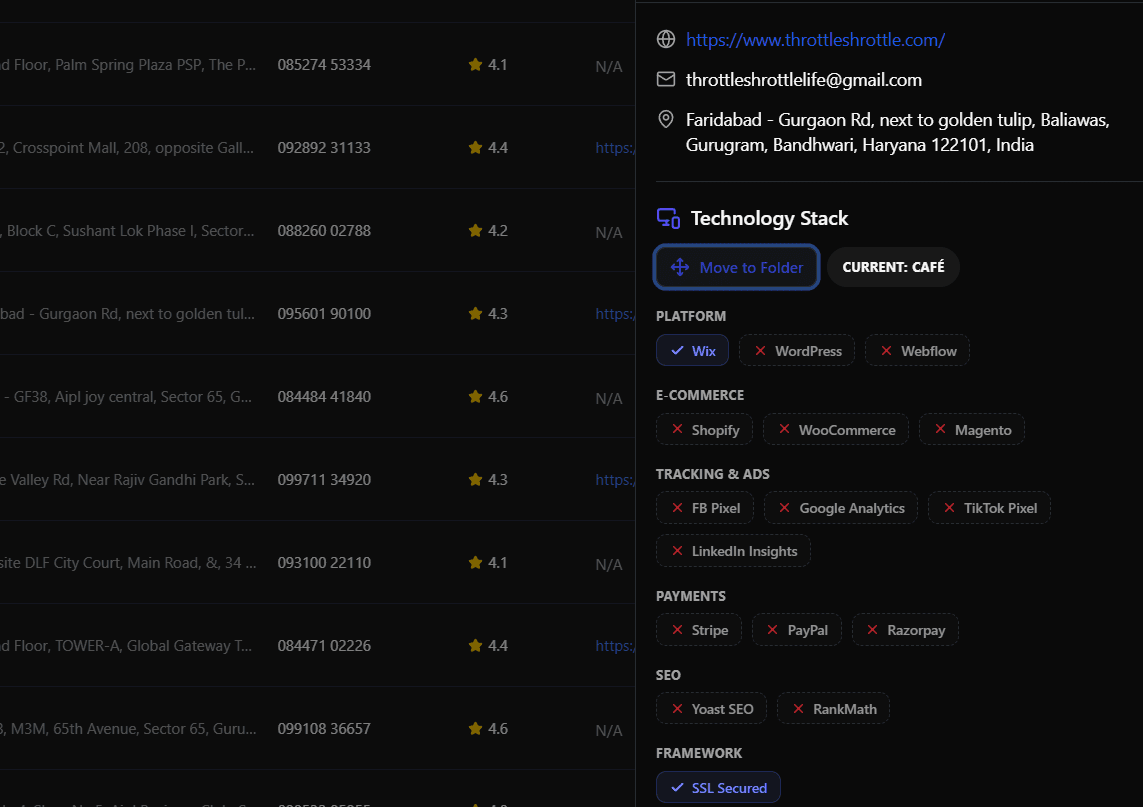Click the Move to Folder button

click(736, 268)
